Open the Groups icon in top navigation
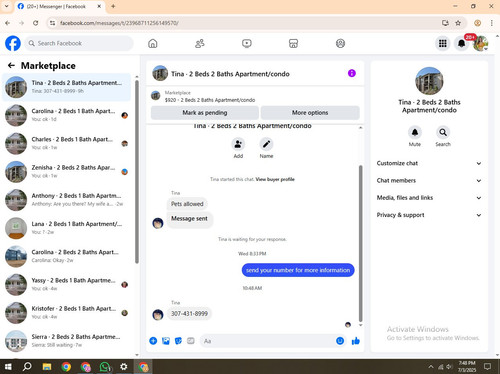Screen dimensions: 500x374 (340, 43)
